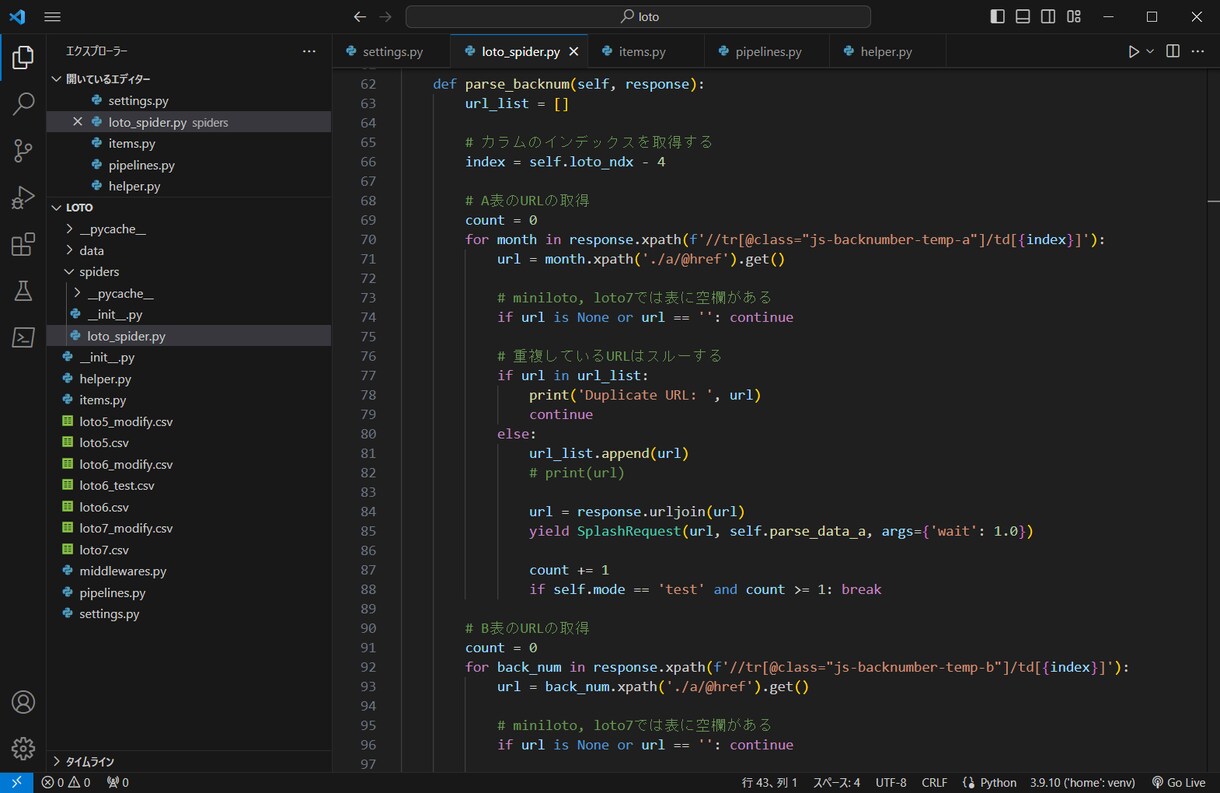Open the Testing flask icon view
This screenshot has height=793, width=1220.
23,291
